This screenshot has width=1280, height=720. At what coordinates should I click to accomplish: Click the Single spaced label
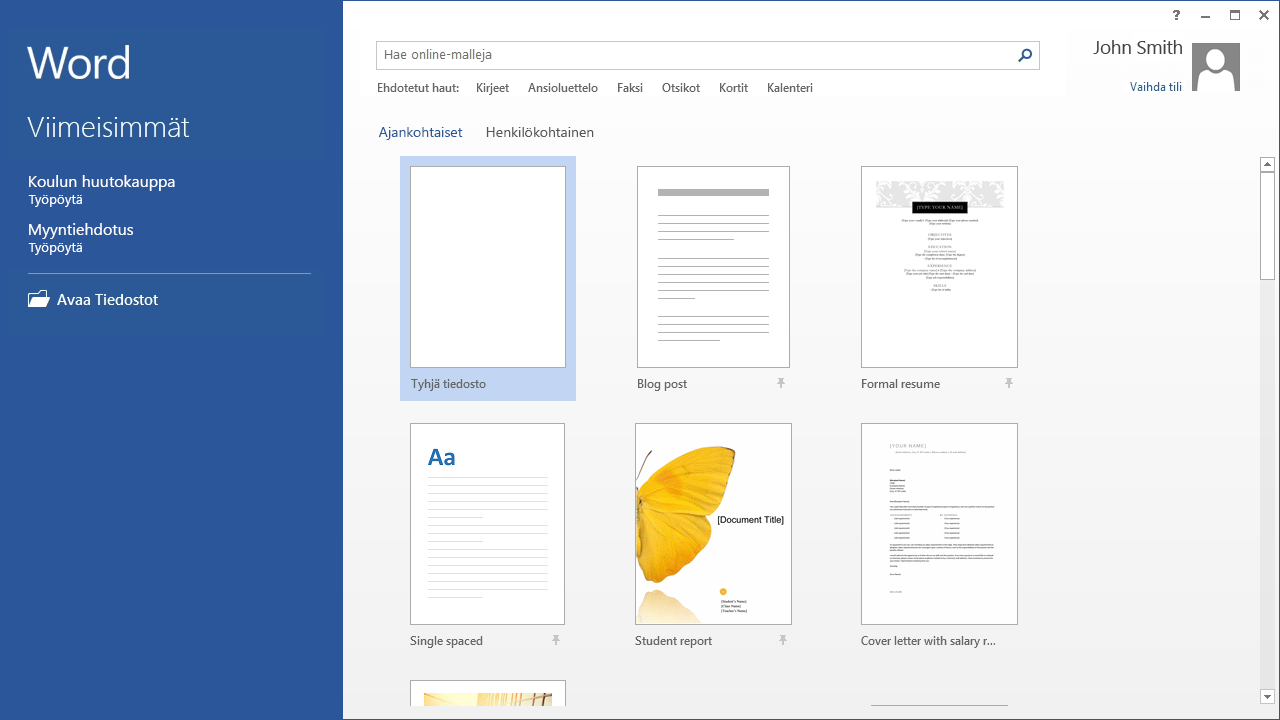pos(446,641)
